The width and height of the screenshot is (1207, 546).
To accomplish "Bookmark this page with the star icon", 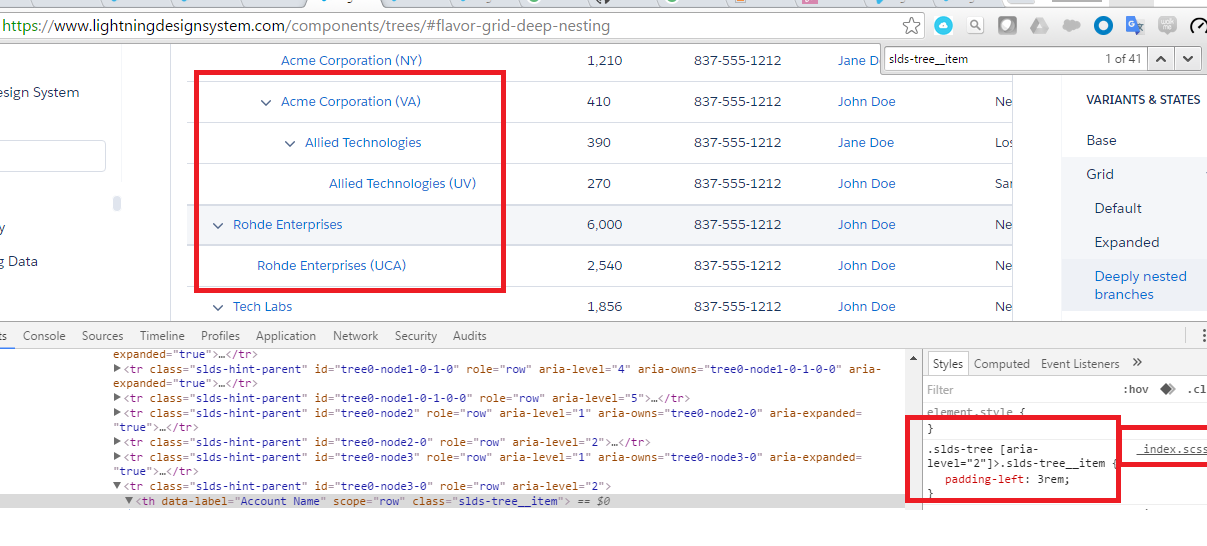I will 911,26.
